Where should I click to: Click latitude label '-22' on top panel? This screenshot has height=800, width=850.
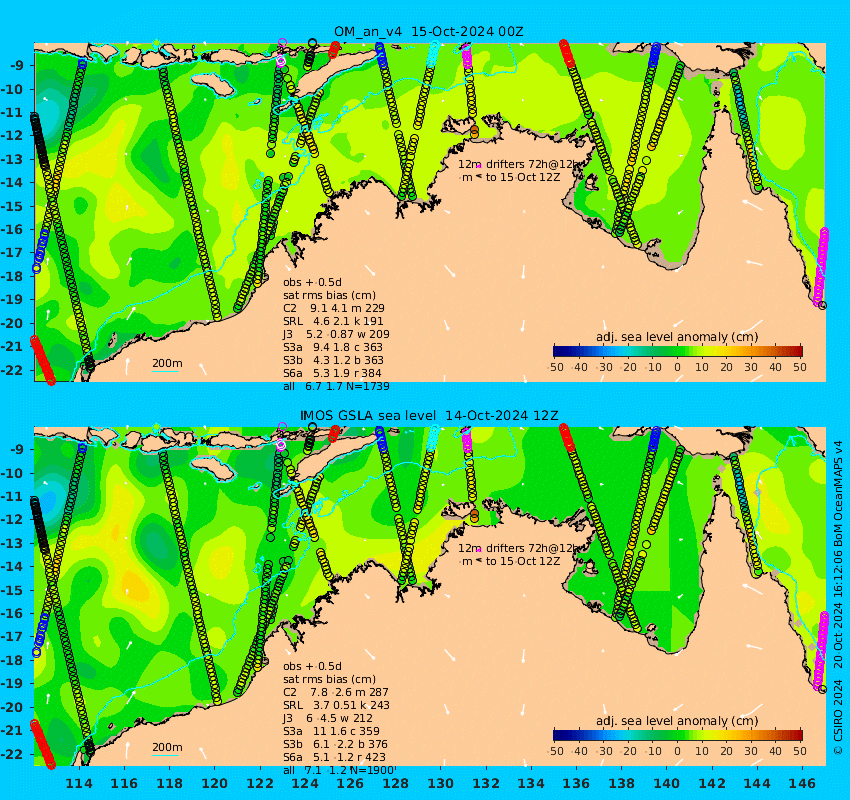[12, 371]
